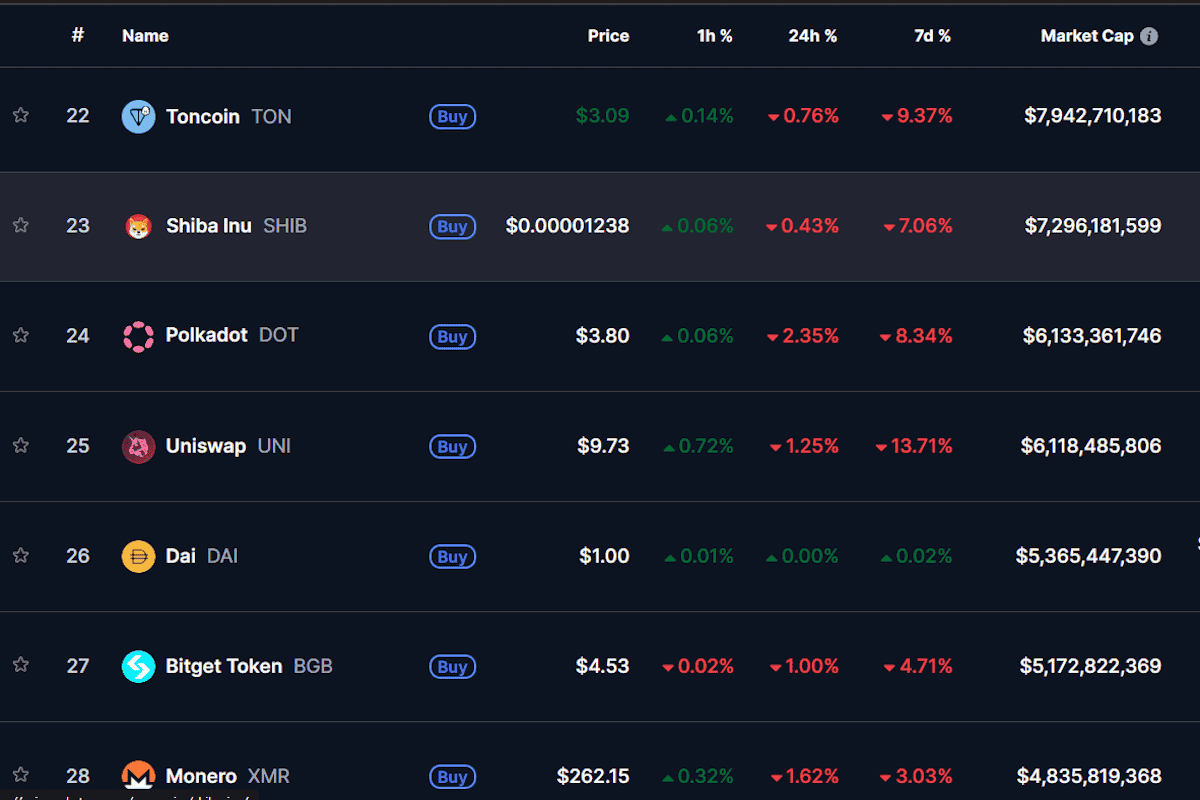The height and width of the screenshot is (800, 1200).
Task: Click Buy for Shiba Inu
Action: coord(452,227)
